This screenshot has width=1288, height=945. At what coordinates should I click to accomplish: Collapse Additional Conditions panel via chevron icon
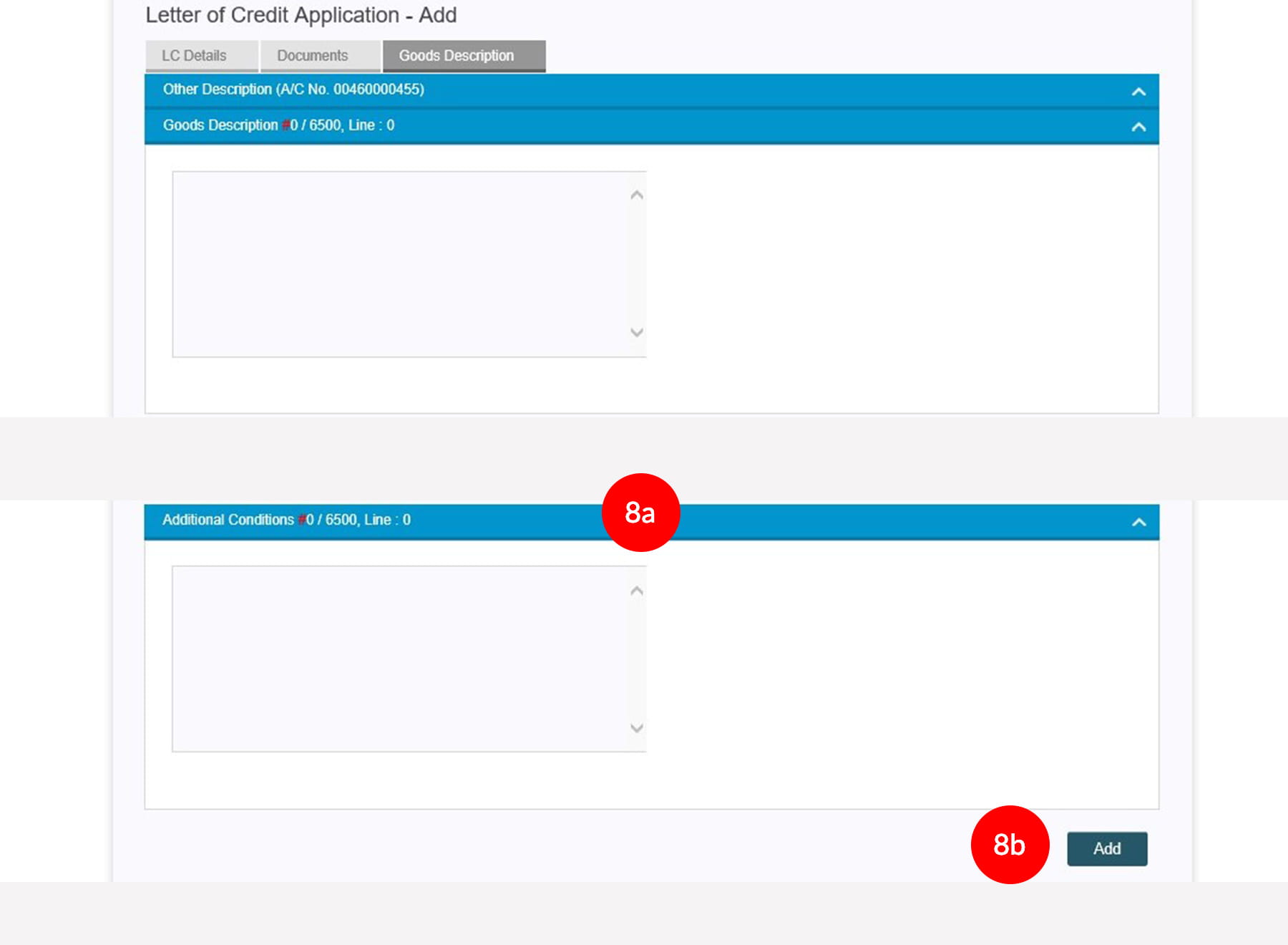(1138, 523)
